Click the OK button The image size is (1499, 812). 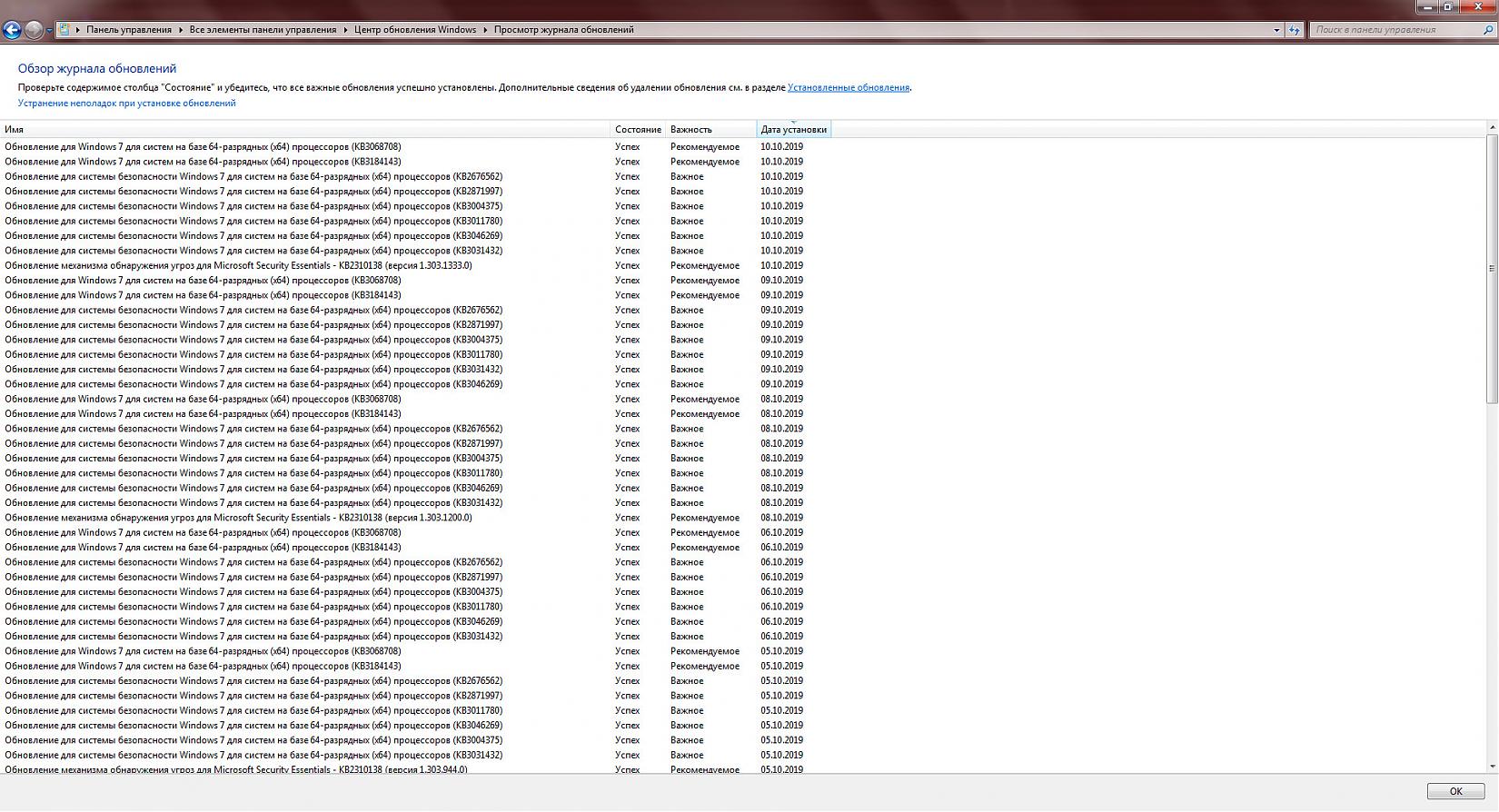(x=1455, y=791)
